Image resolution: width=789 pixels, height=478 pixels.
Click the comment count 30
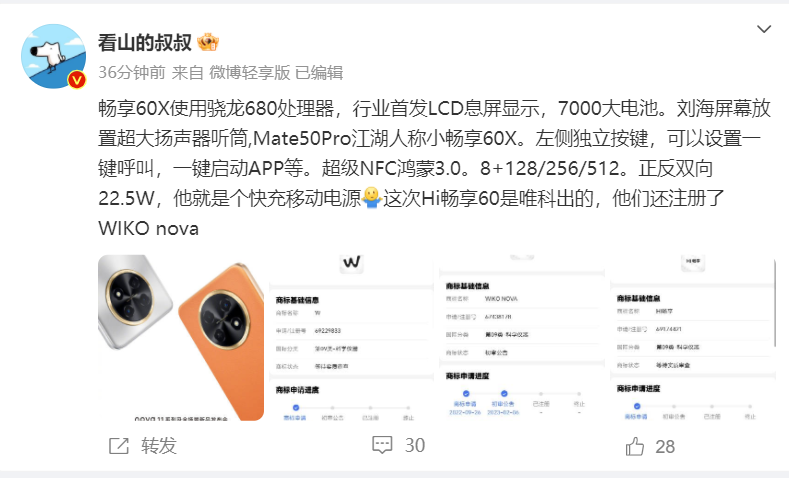[415, 445]
